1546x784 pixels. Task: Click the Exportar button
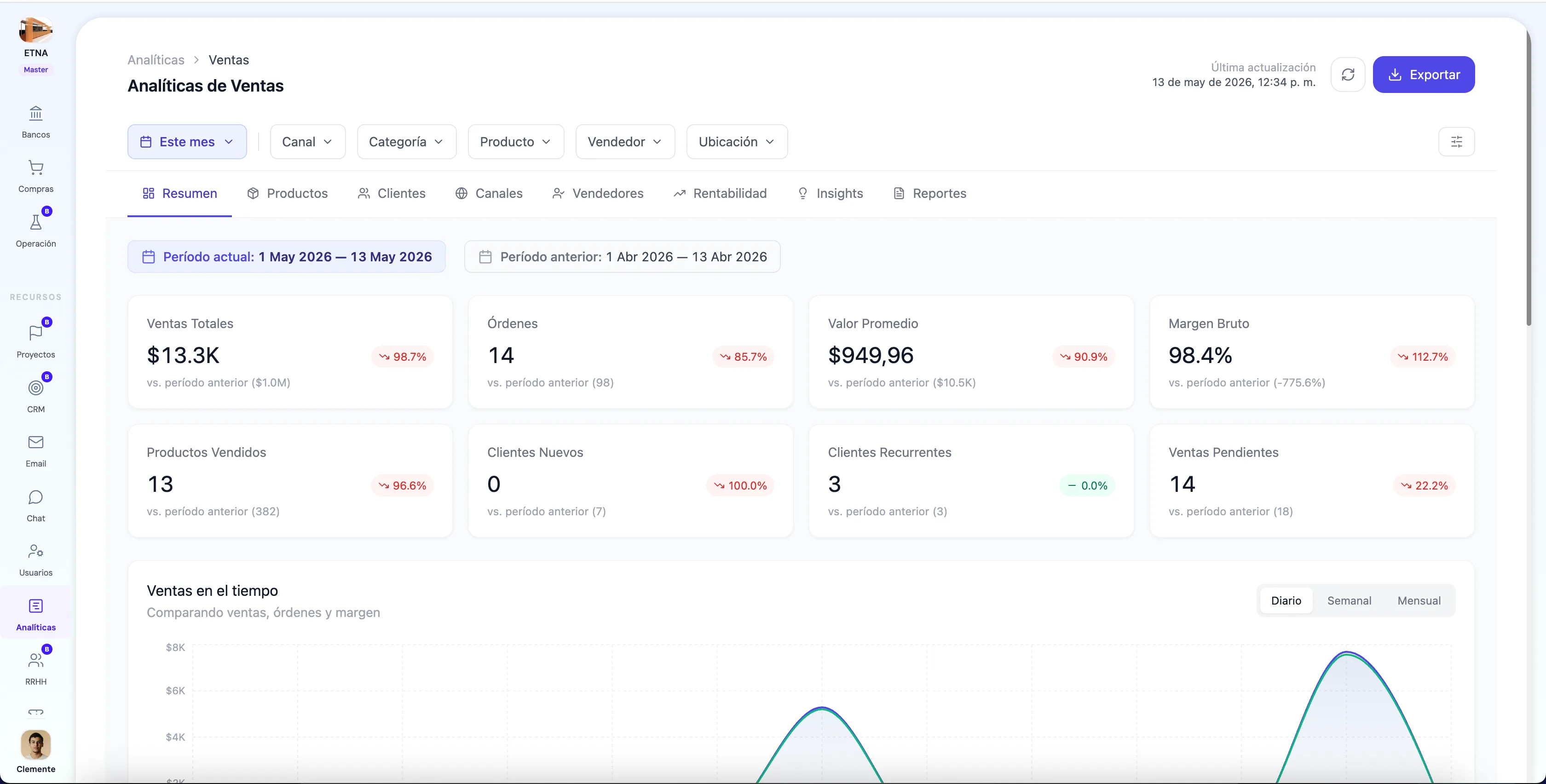[1424, 75]
